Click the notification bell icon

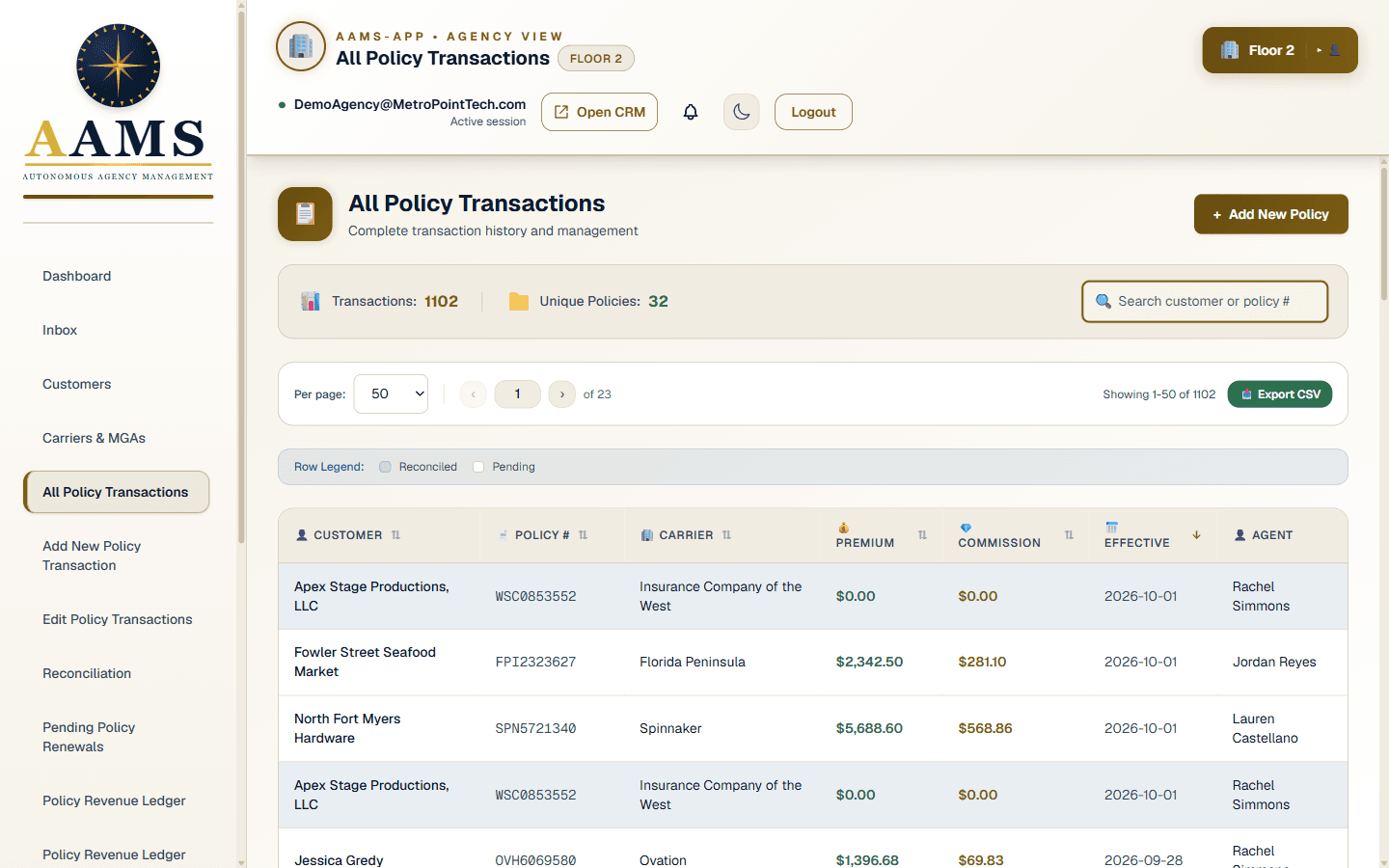pyautogui.click(x=691, y=112)
